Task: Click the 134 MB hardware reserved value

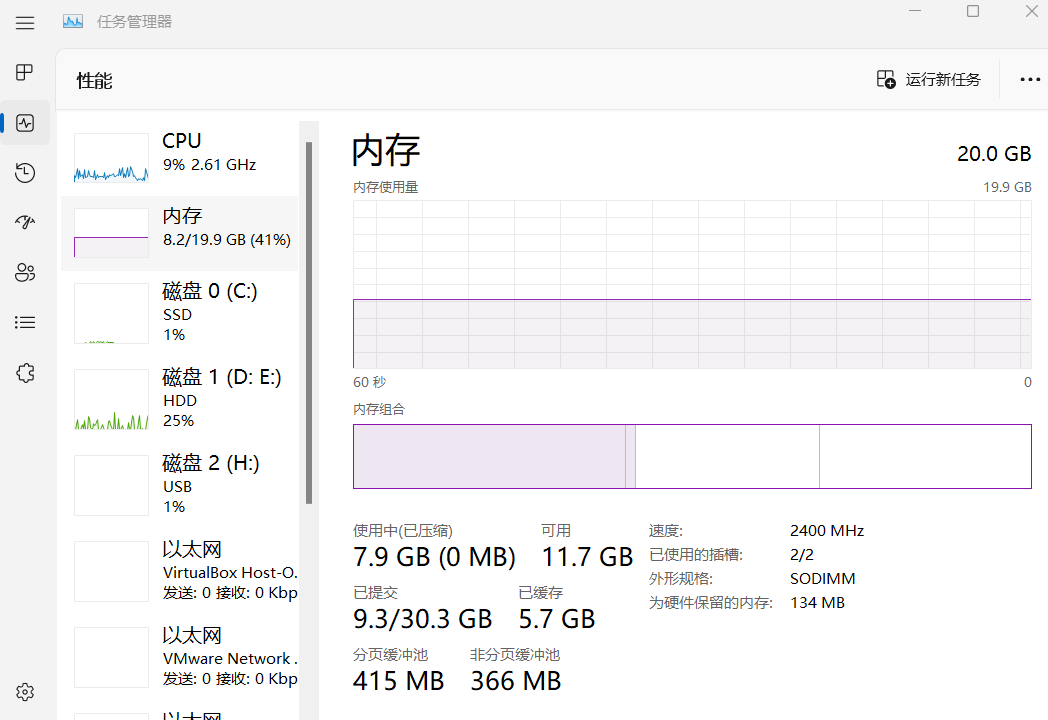Action: [817, 603]
